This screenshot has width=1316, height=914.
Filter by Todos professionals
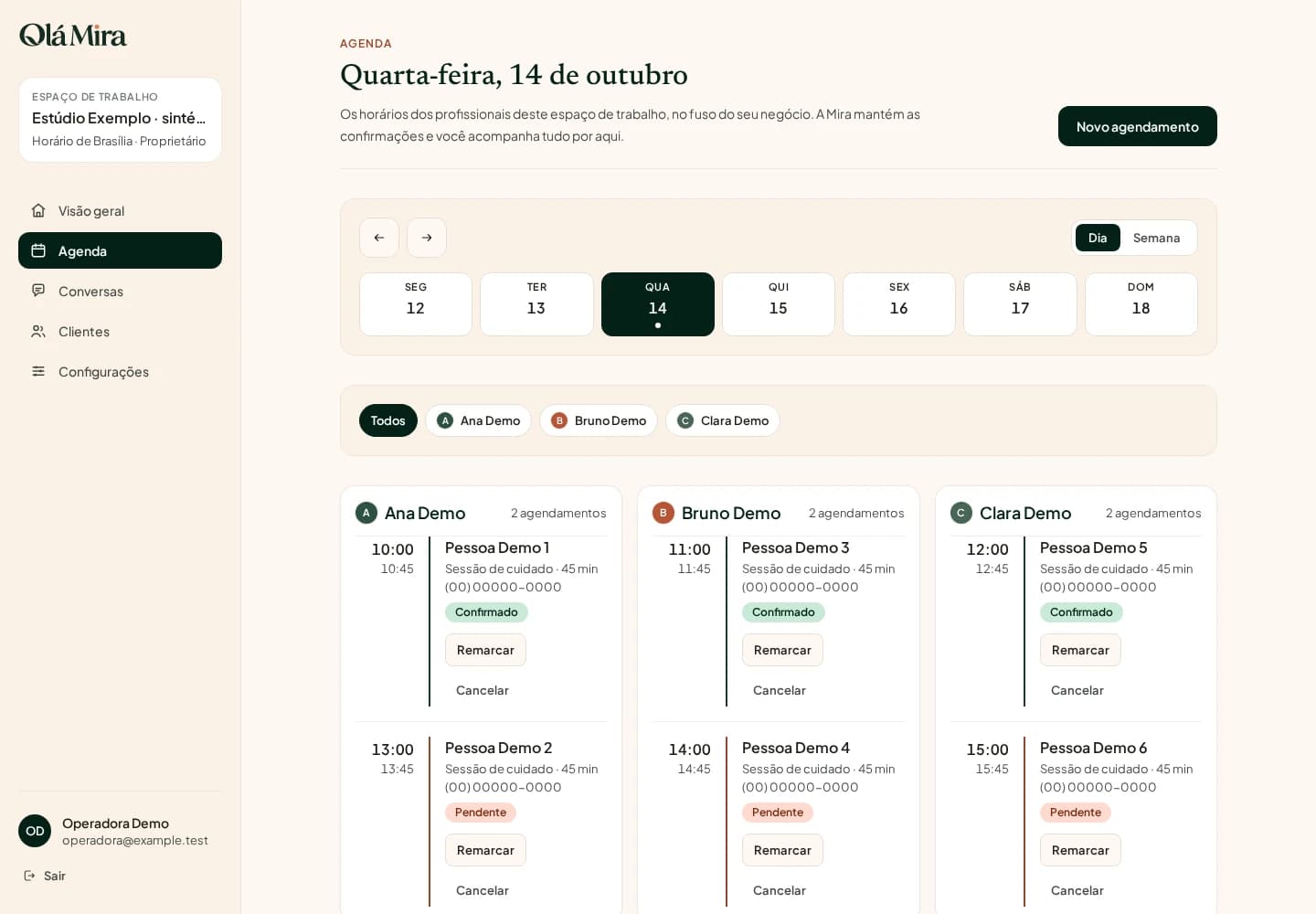388,420
